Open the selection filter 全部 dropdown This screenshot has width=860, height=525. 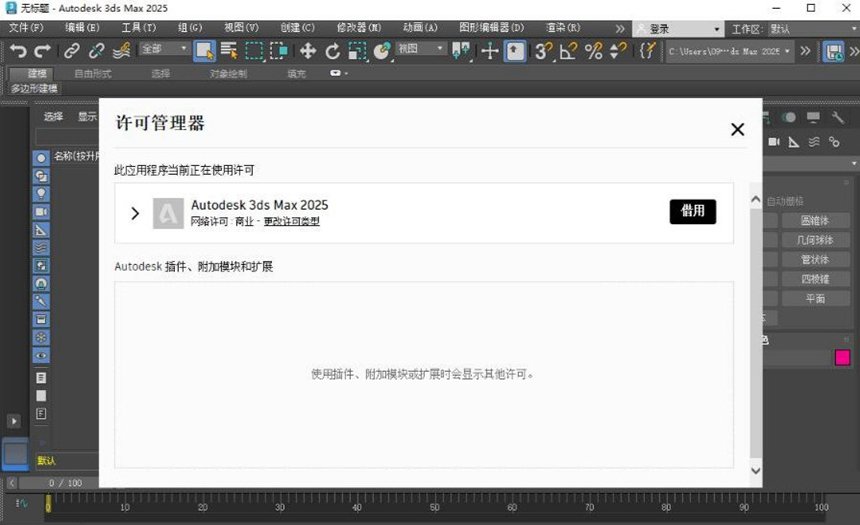click(164, 49)
